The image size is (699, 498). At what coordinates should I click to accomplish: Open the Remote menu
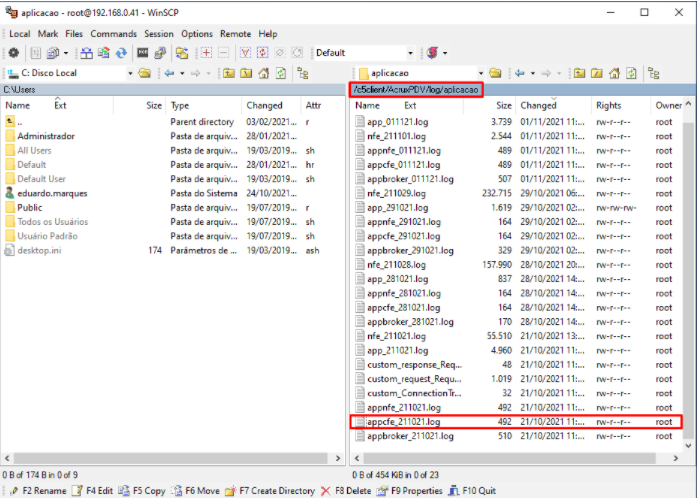[x=235, y=34]
